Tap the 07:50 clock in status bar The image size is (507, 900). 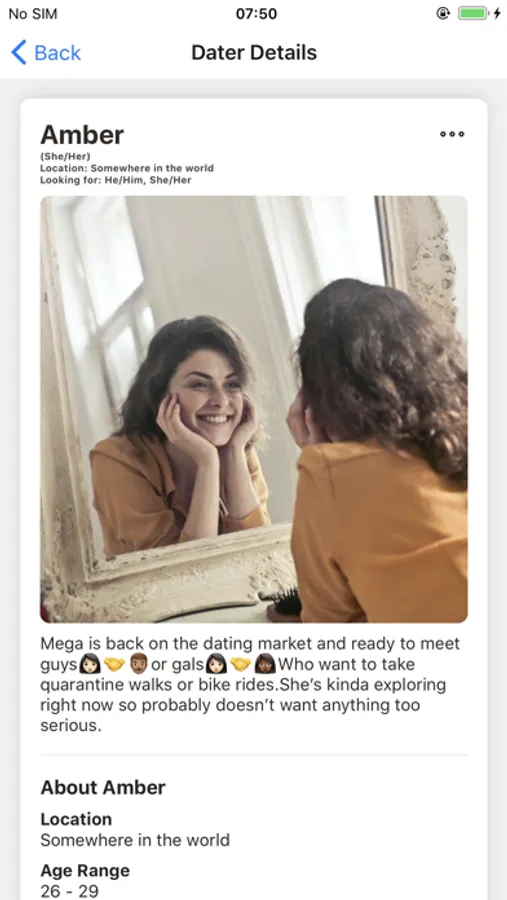256,13
